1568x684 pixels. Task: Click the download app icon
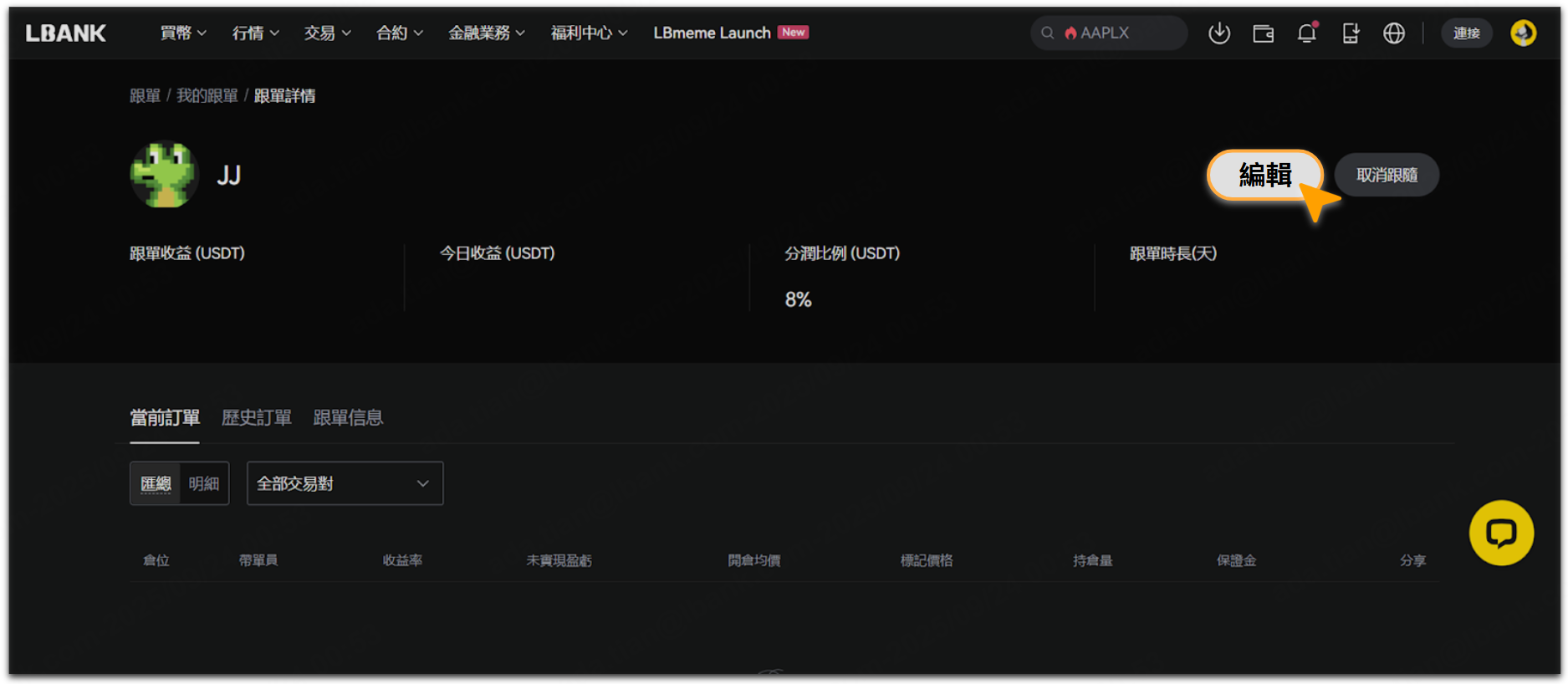(1219, 33)
